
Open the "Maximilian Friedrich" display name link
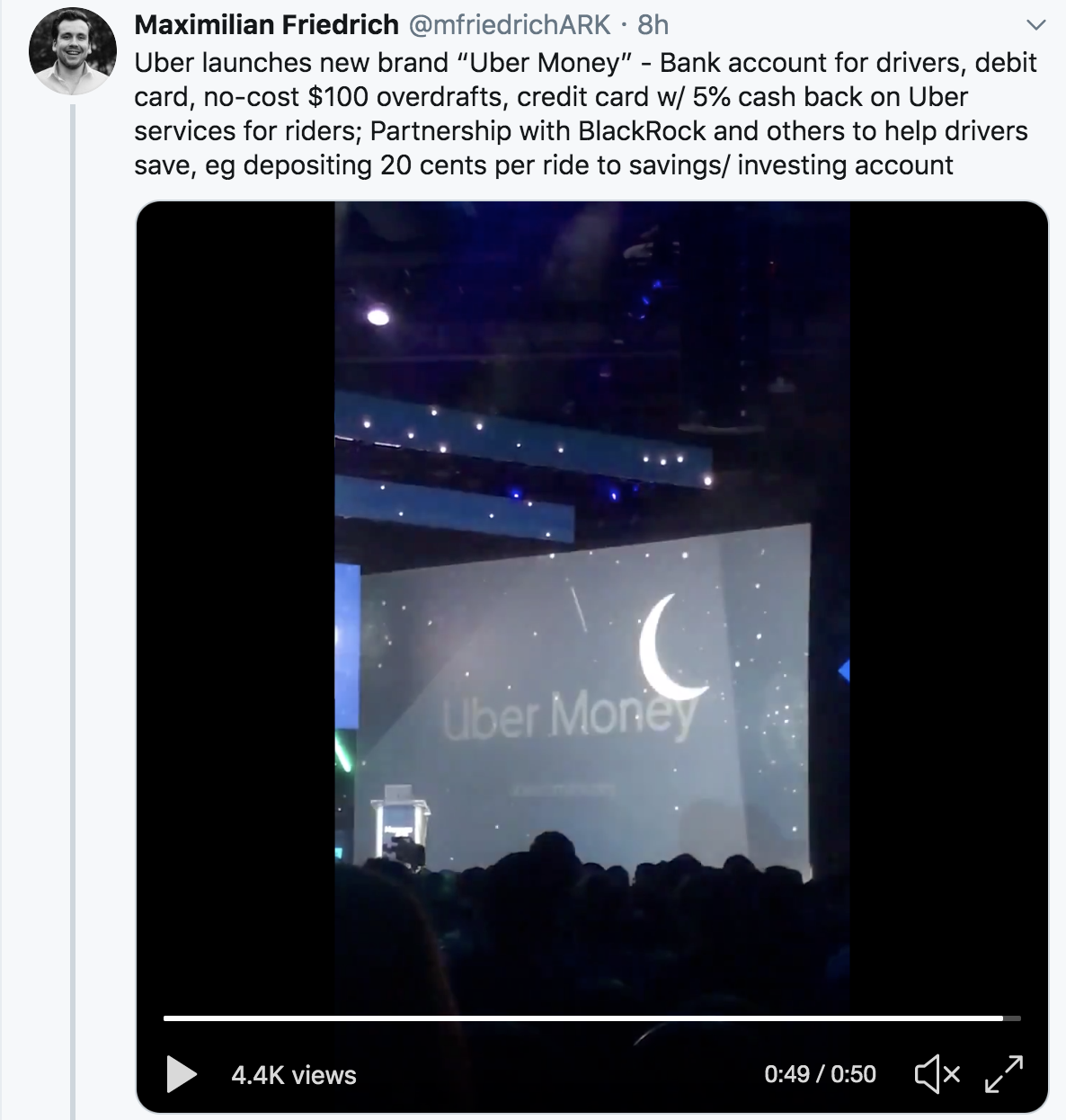pos(266,25)
